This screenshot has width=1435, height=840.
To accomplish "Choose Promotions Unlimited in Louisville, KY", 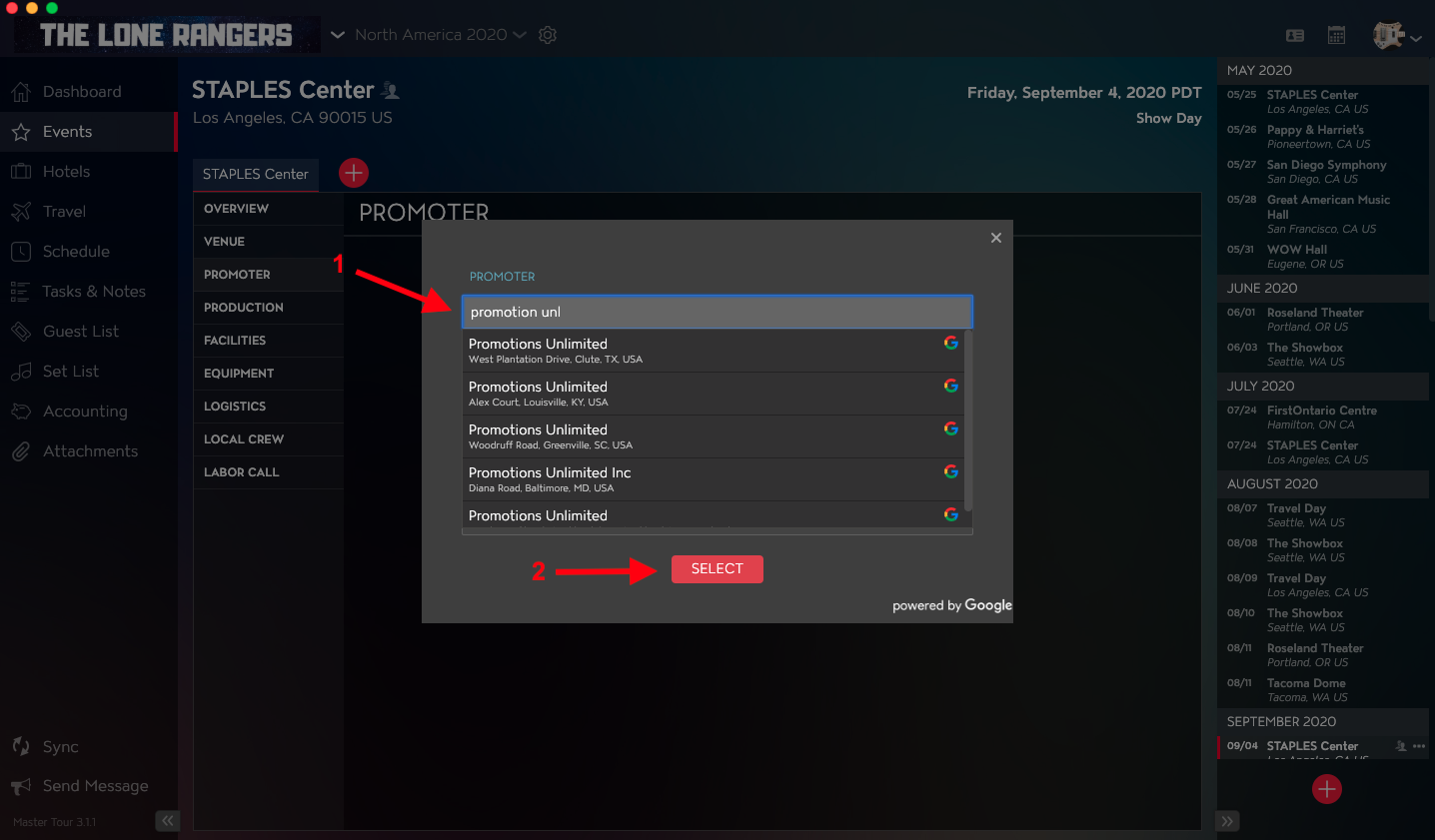I will [x=713, y=394].
